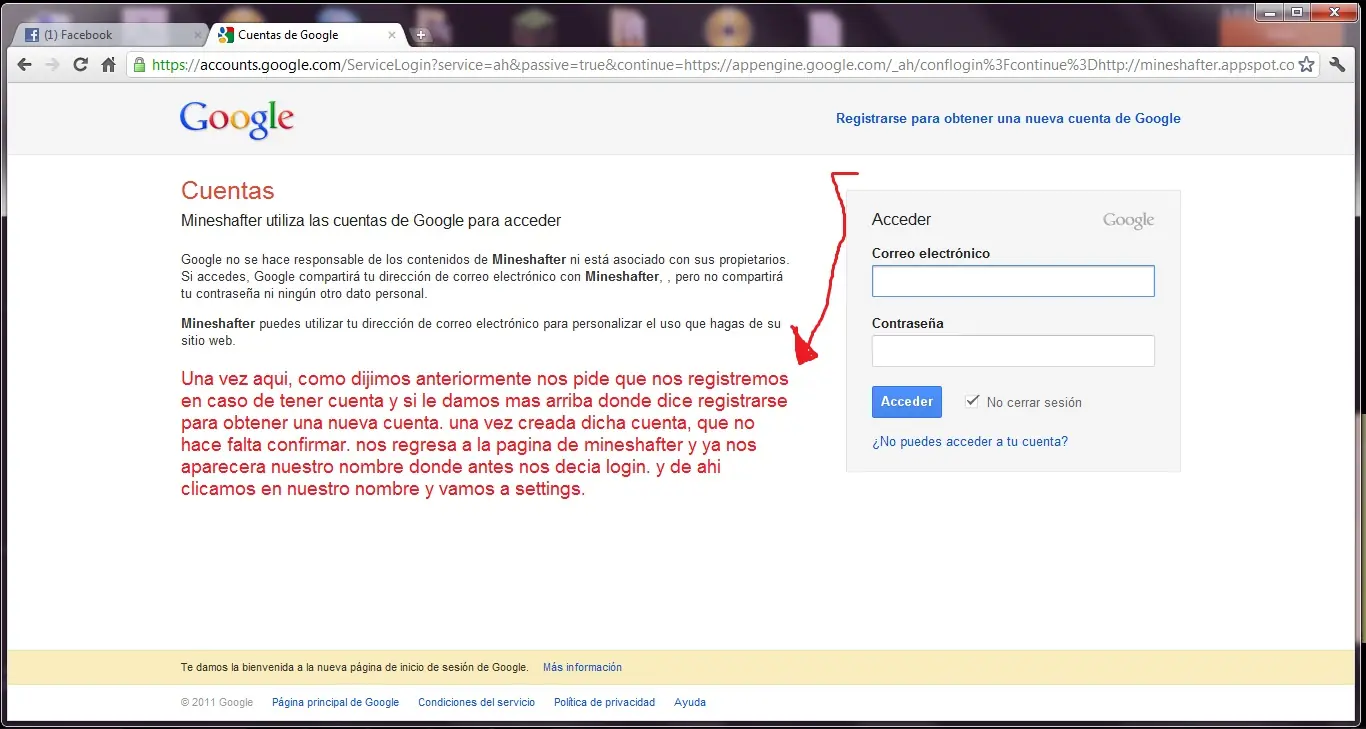This screenshot has width=1366, height=729.
Task: Open the browser home page icon
Action: tap(109, 65)
